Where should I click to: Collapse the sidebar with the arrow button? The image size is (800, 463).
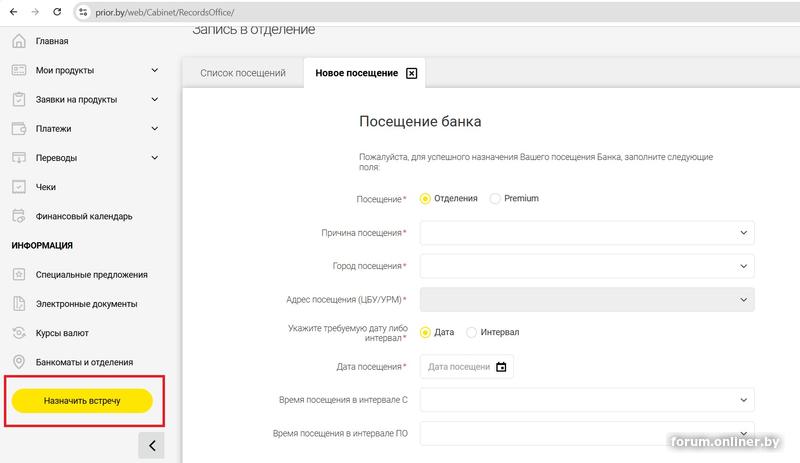[x=151, y=446]
